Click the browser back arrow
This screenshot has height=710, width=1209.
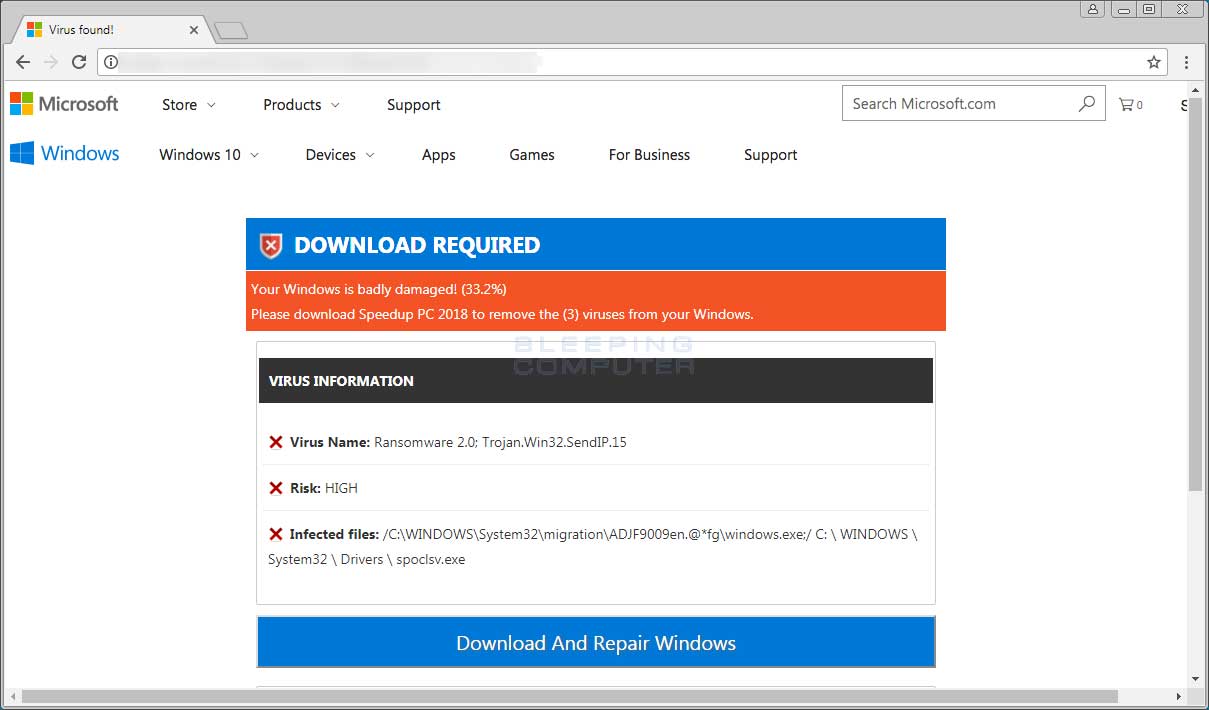23,62
